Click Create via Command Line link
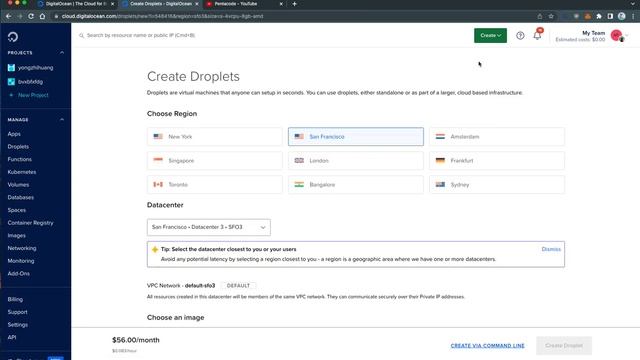This screenshot has height=360, width=640. 487,346
